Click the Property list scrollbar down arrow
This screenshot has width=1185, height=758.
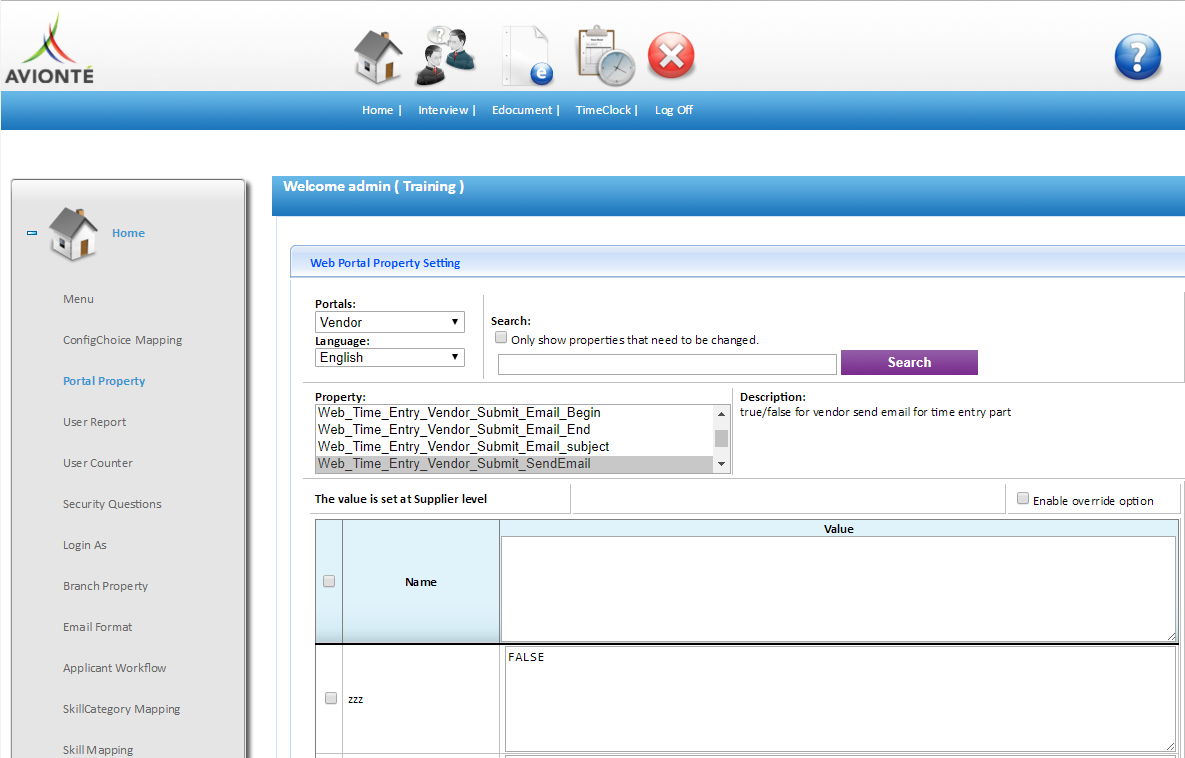click(721, 464)
